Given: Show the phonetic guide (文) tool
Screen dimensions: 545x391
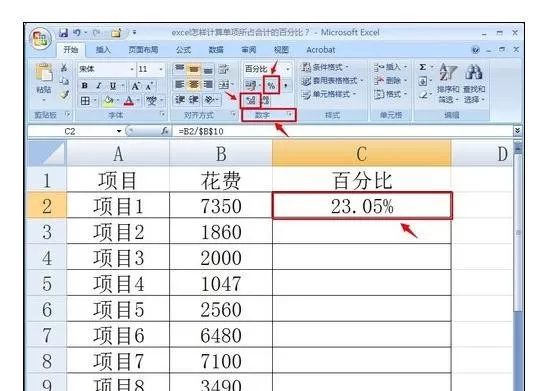Looking at the screenshot, I should click(151, 101).
